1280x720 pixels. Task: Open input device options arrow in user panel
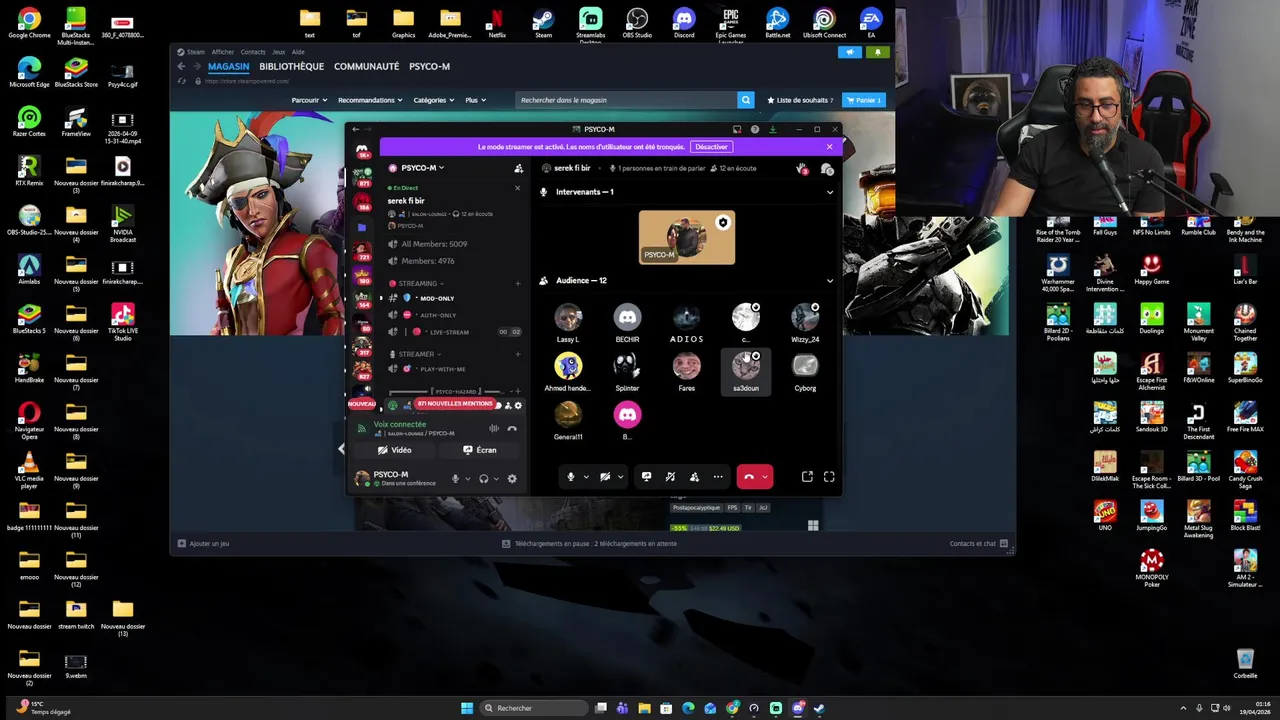click(x=467, y=479)
